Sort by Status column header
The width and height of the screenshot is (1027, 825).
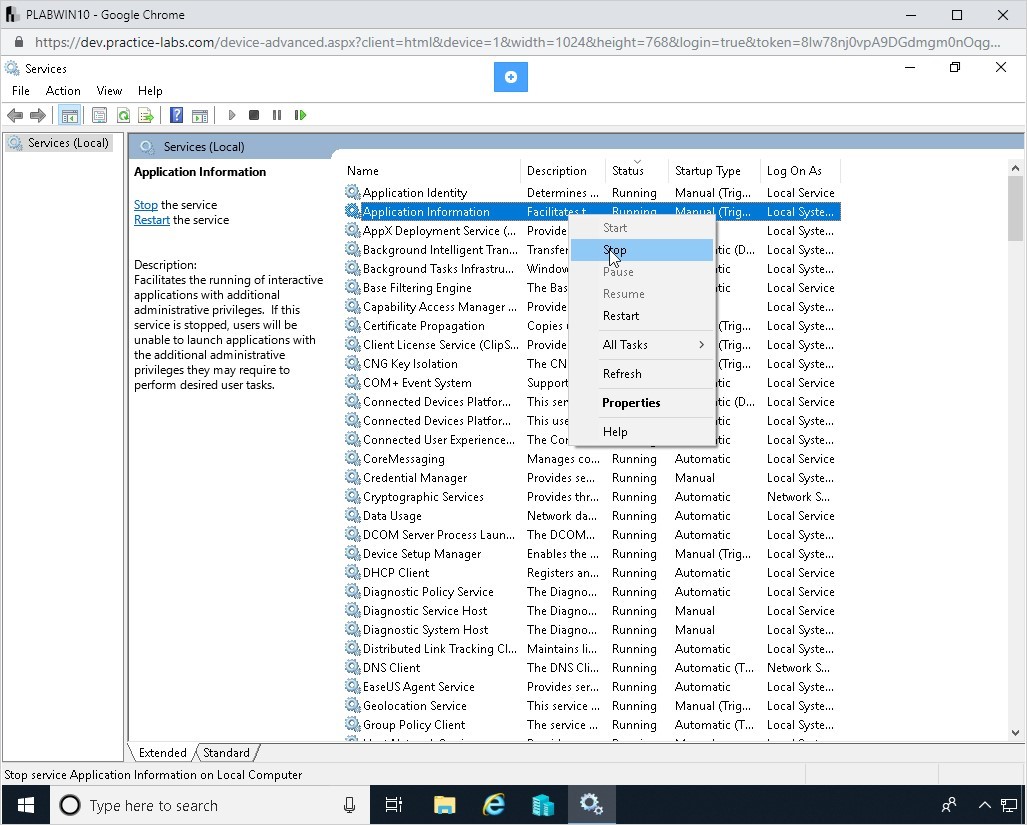637,171
